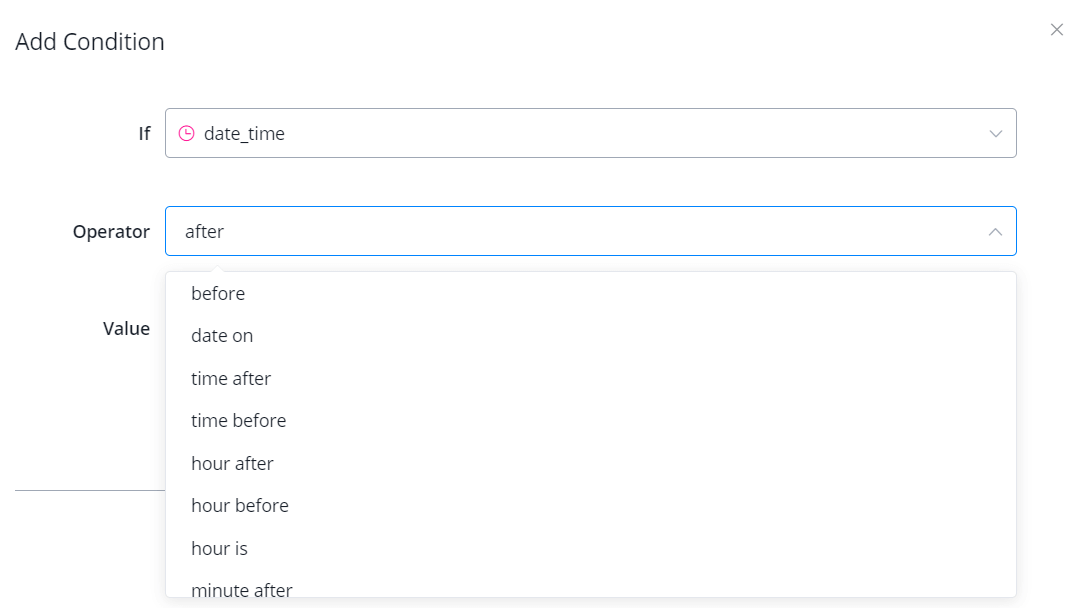Close the Add Condition dialog
This screenshot has width=1078, height=608.
tap(1056, 30)
